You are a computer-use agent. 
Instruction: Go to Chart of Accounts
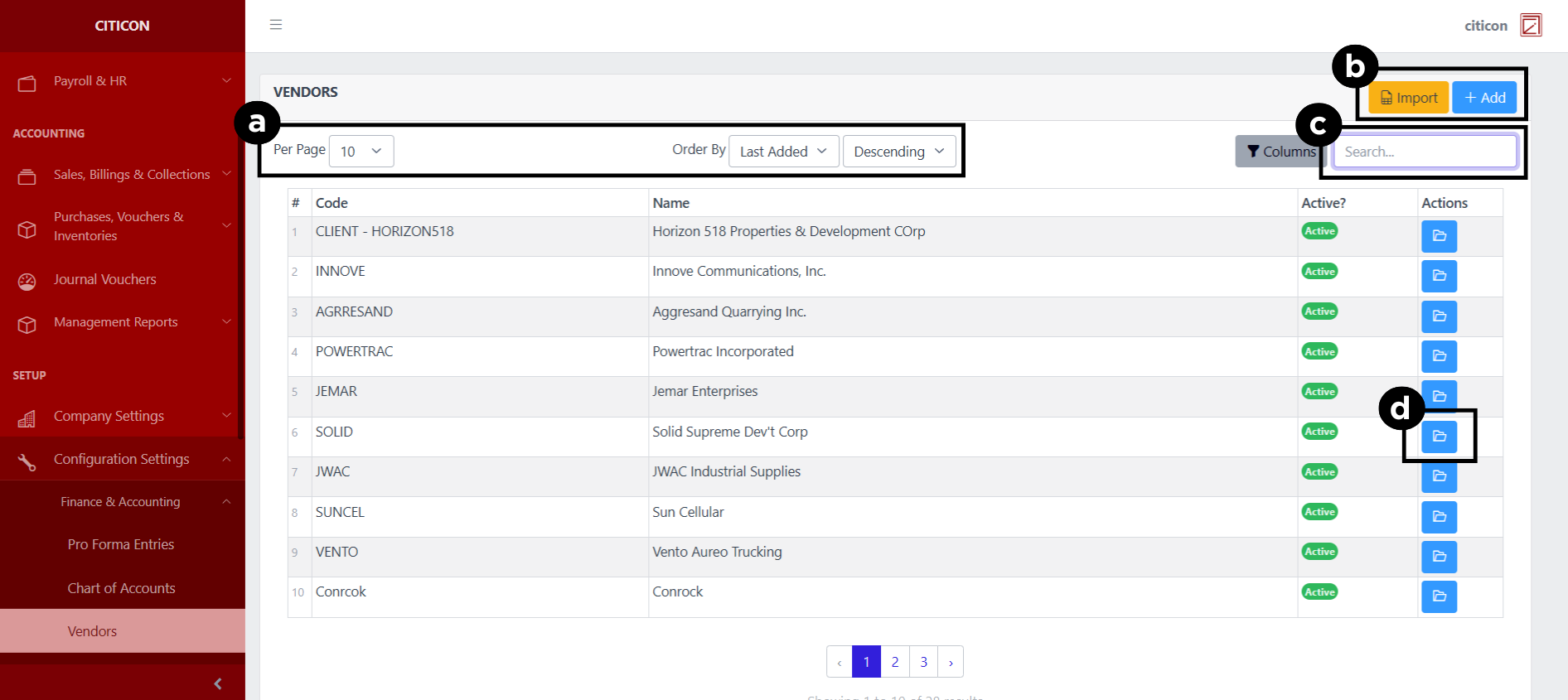coord(122,588)
